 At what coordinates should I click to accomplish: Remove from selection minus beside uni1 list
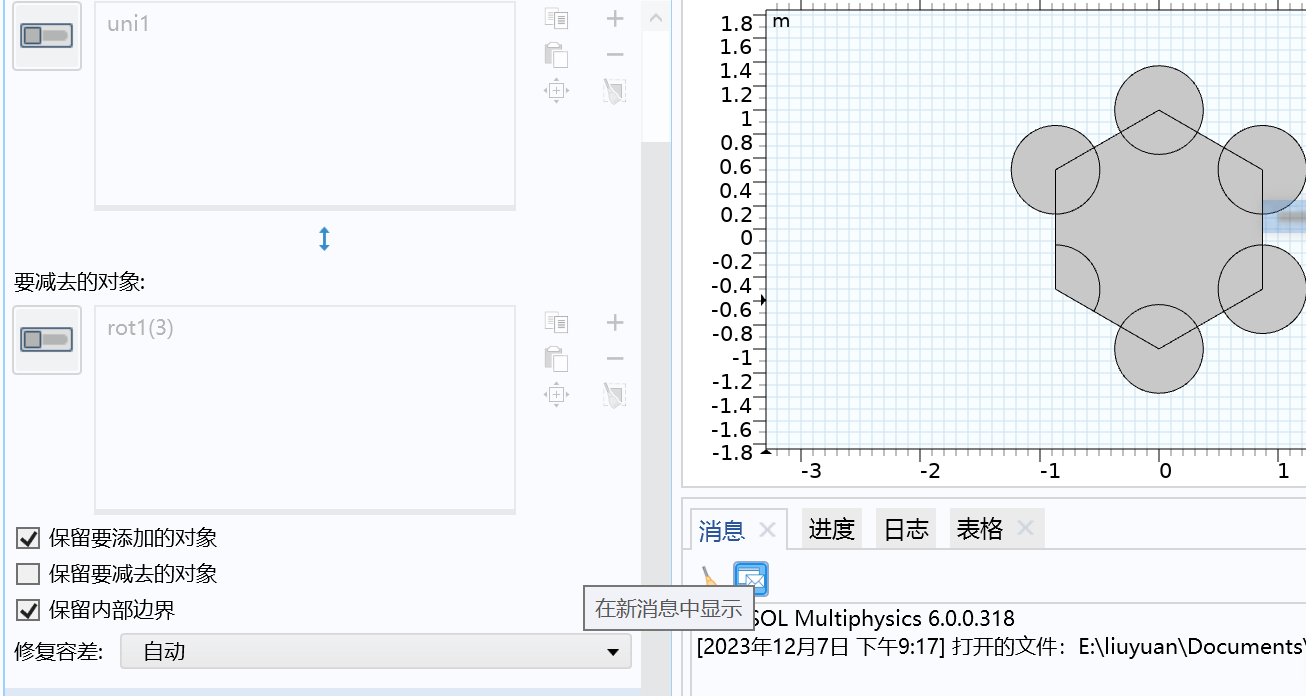pyautogui.click(x=615, y=55)
